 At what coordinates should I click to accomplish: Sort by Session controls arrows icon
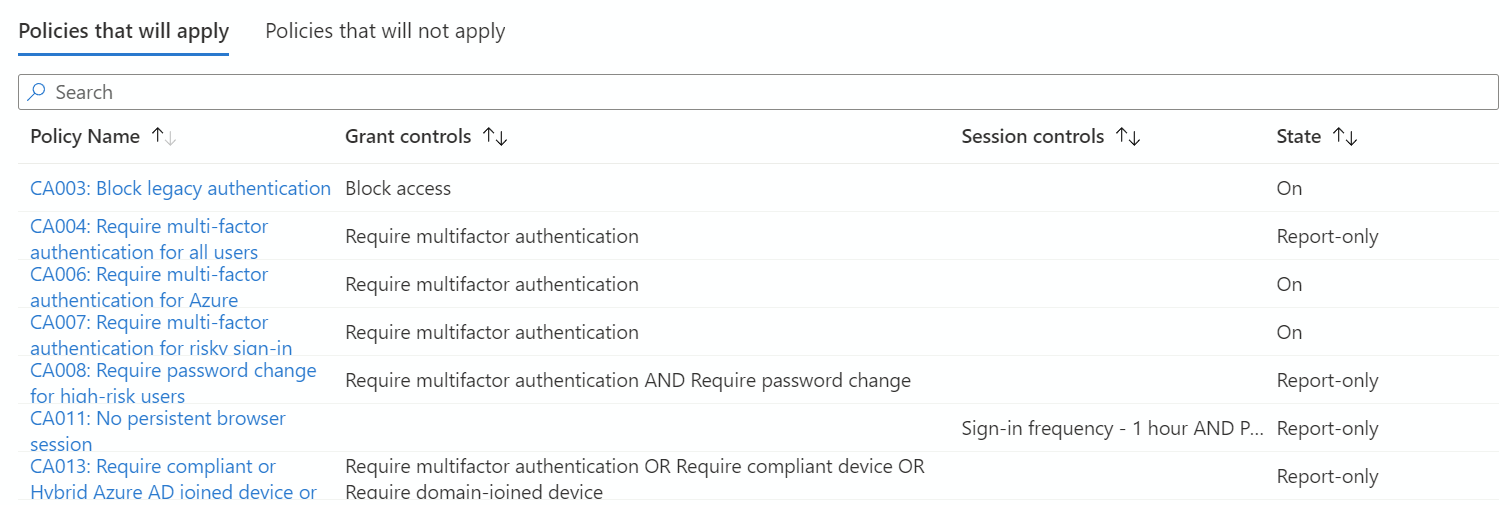pyautogui.click(x=1128, y=136)
